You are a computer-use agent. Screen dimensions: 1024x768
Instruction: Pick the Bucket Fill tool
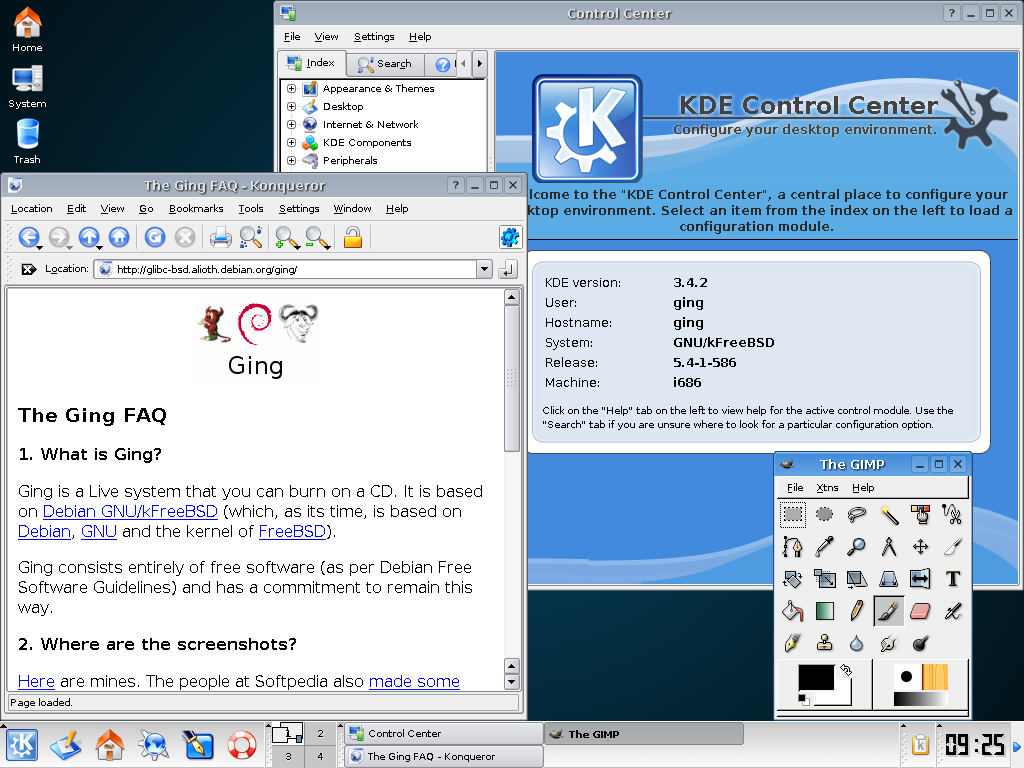(x=792, y=610)
